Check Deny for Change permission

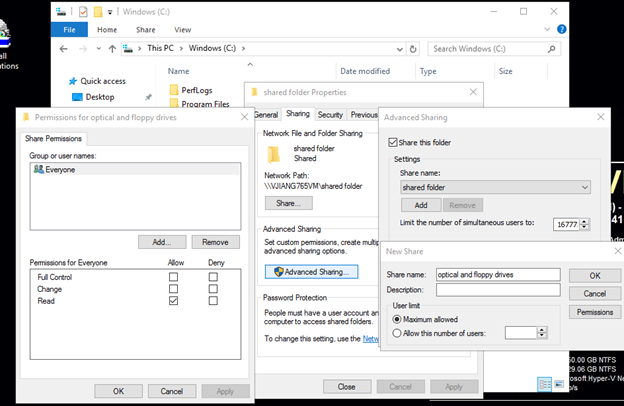tap(213, 289)
